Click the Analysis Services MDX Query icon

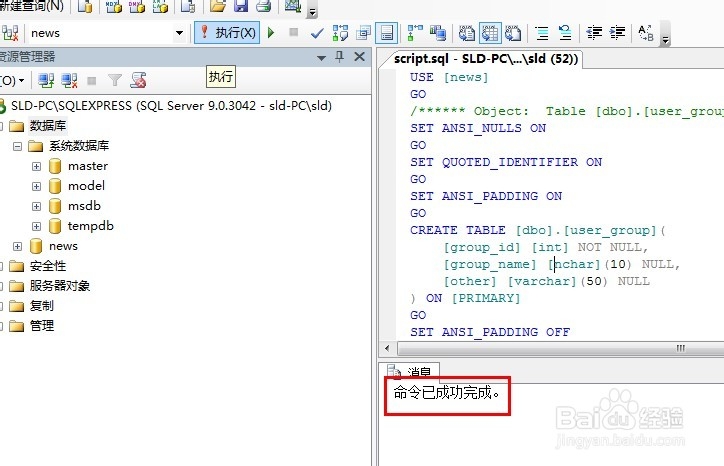(113, 6)
